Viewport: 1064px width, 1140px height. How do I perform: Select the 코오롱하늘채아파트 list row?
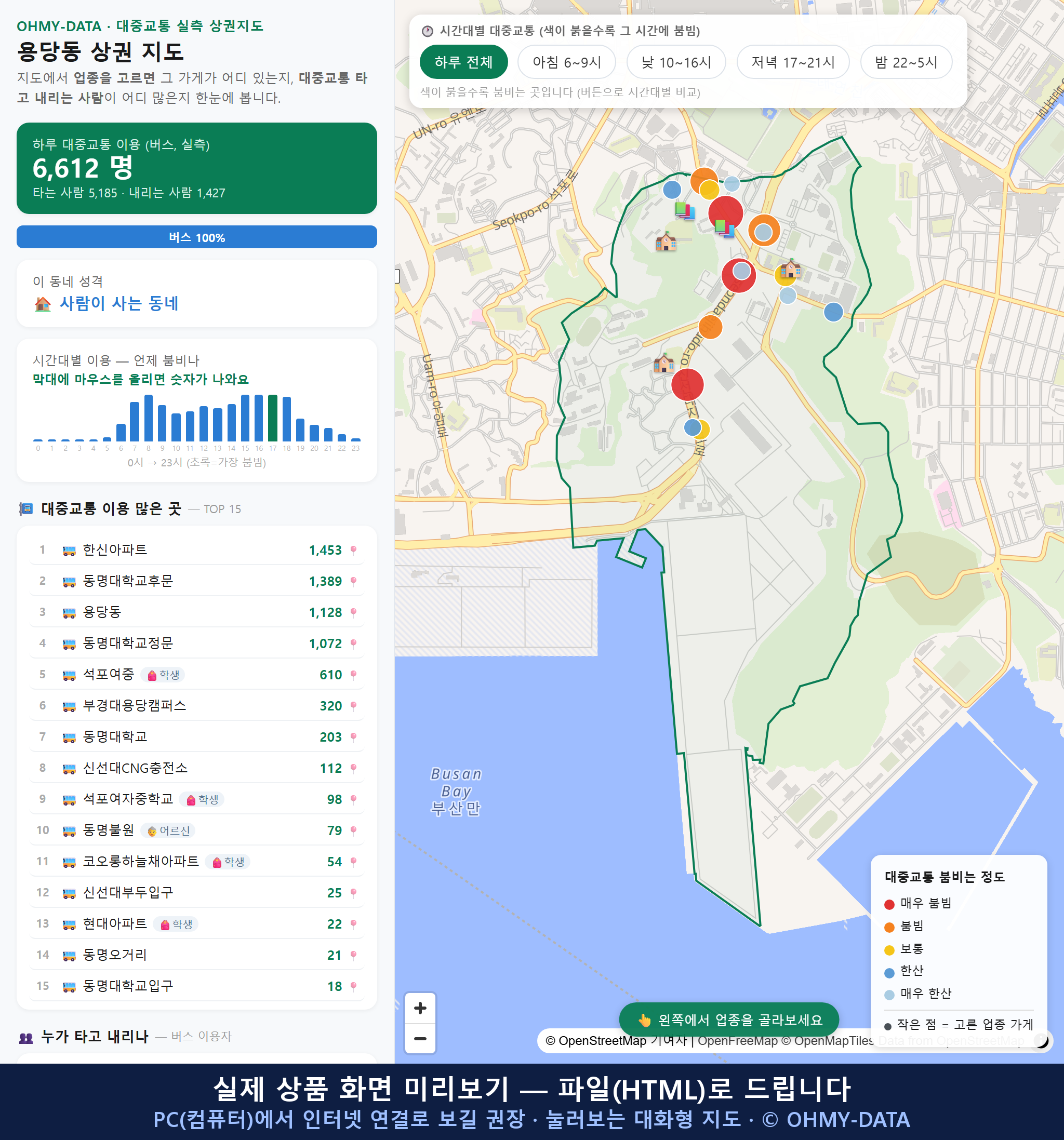coord(197,861)
